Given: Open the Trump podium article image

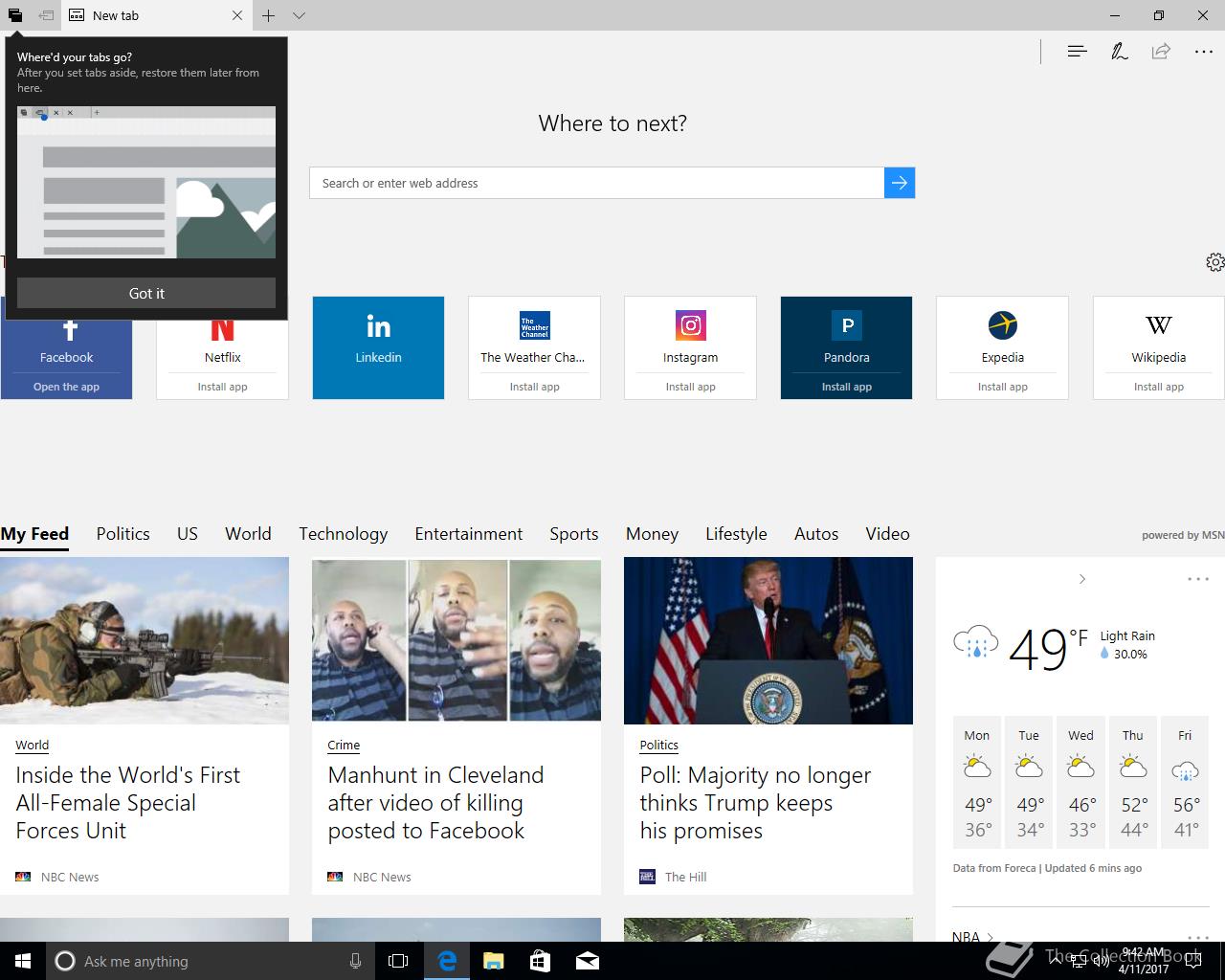Looking at the screenshot, I should pos(768,640).
